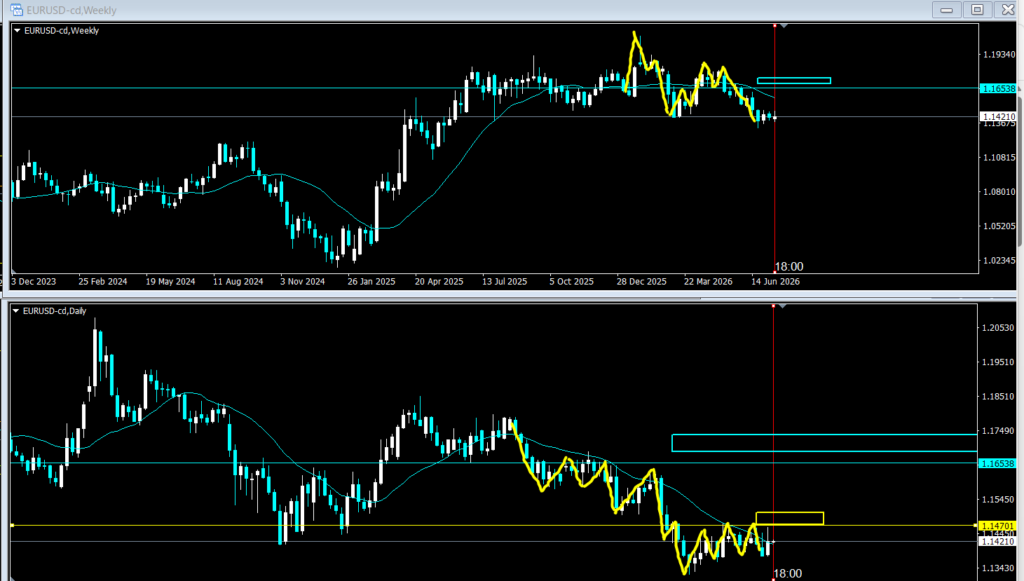
Task: Click the gray chart shift marker on Daily chart
Action: coord(782,306)
